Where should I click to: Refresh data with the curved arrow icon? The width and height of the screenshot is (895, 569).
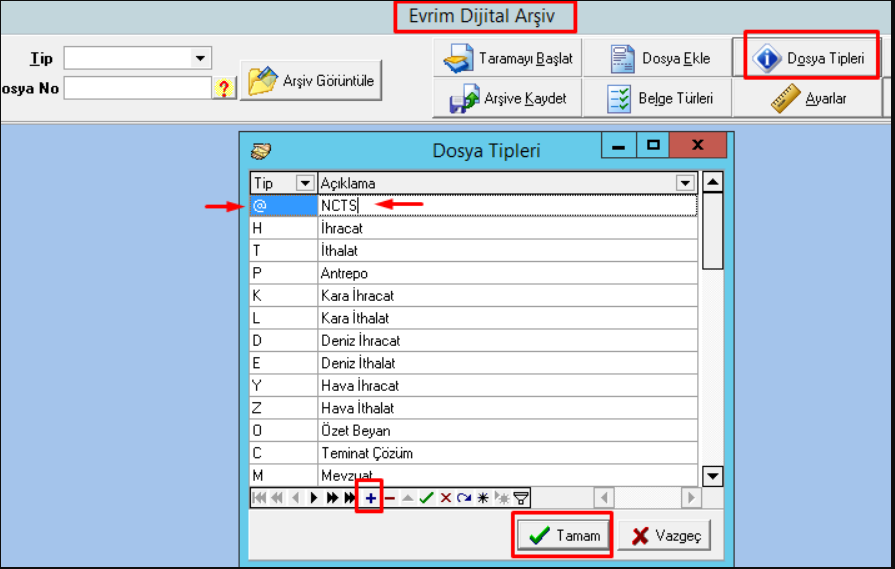pos(464,498)
